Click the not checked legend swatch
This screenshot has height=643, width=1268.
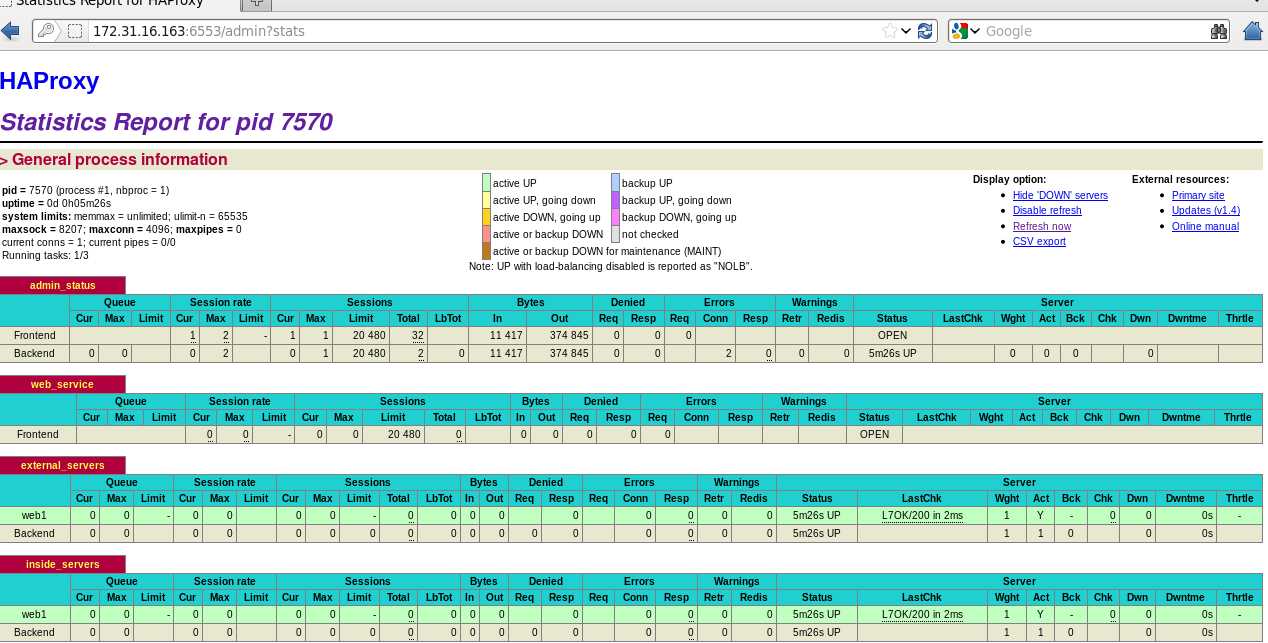pyautogui.click(x=615, y=234)
